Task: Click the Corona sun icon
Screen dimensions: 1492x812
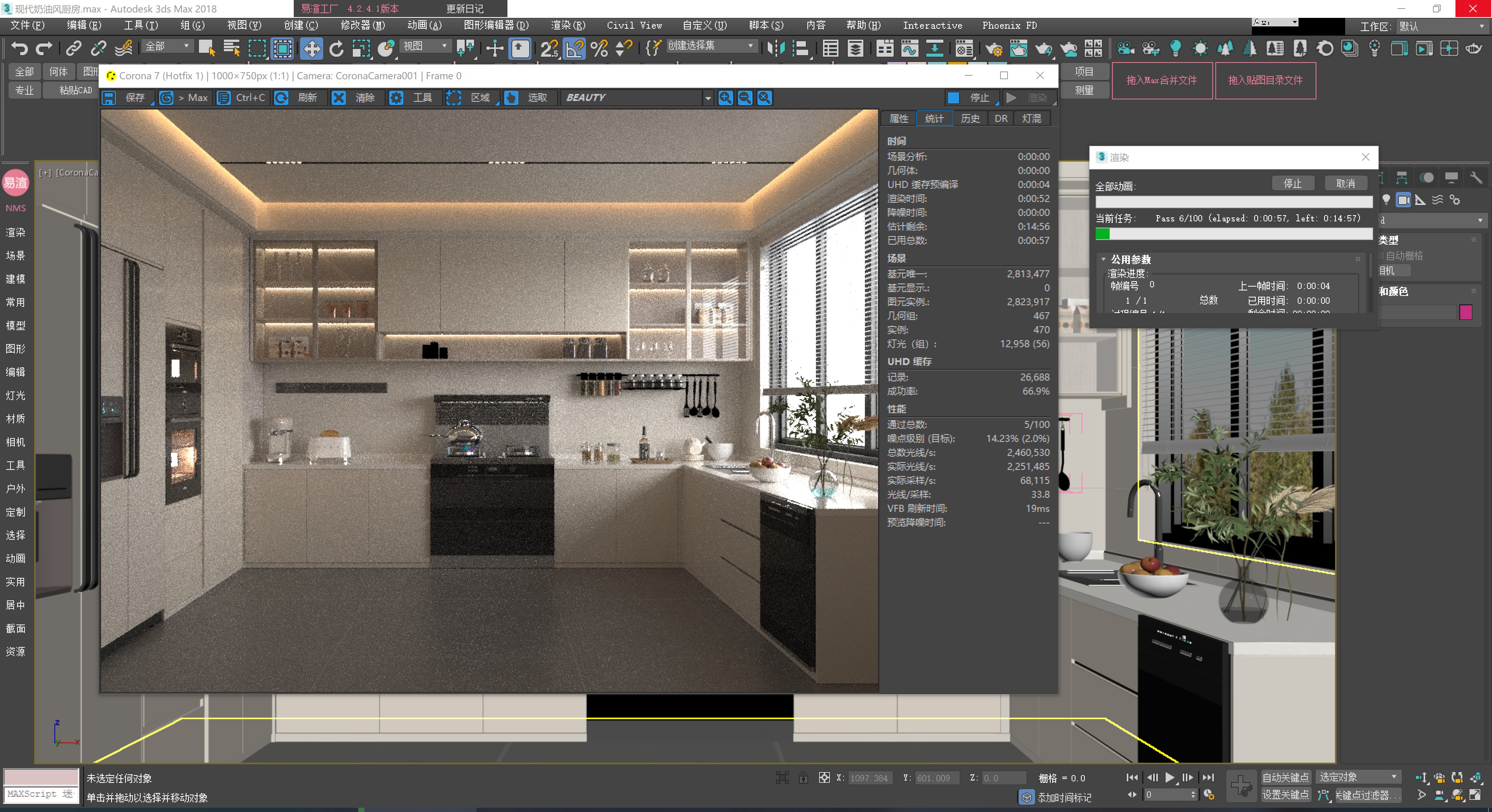Action: coord(1201,48)
